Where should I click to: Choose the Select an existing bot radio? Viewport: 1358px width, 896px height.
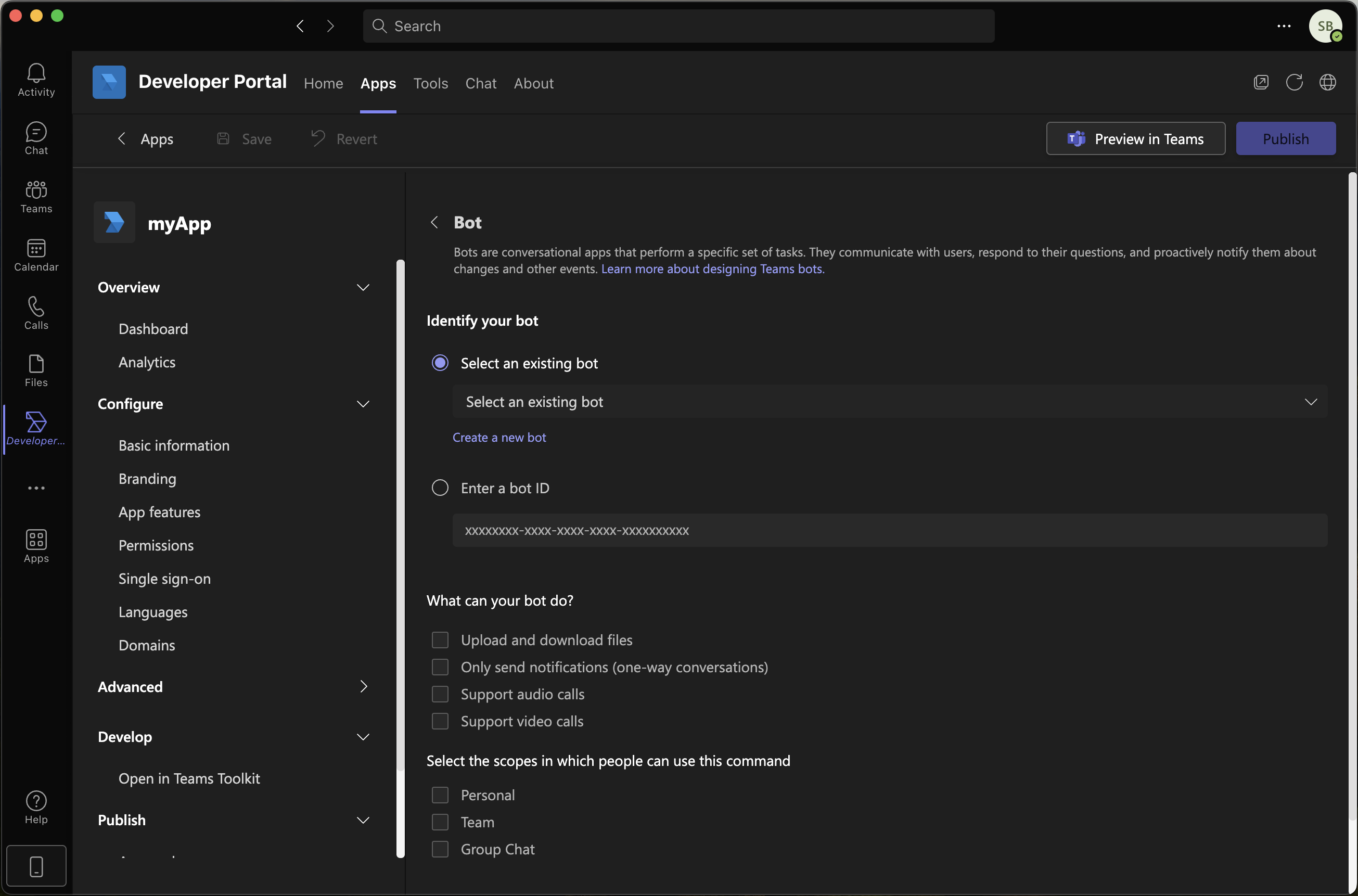(440, 363)
